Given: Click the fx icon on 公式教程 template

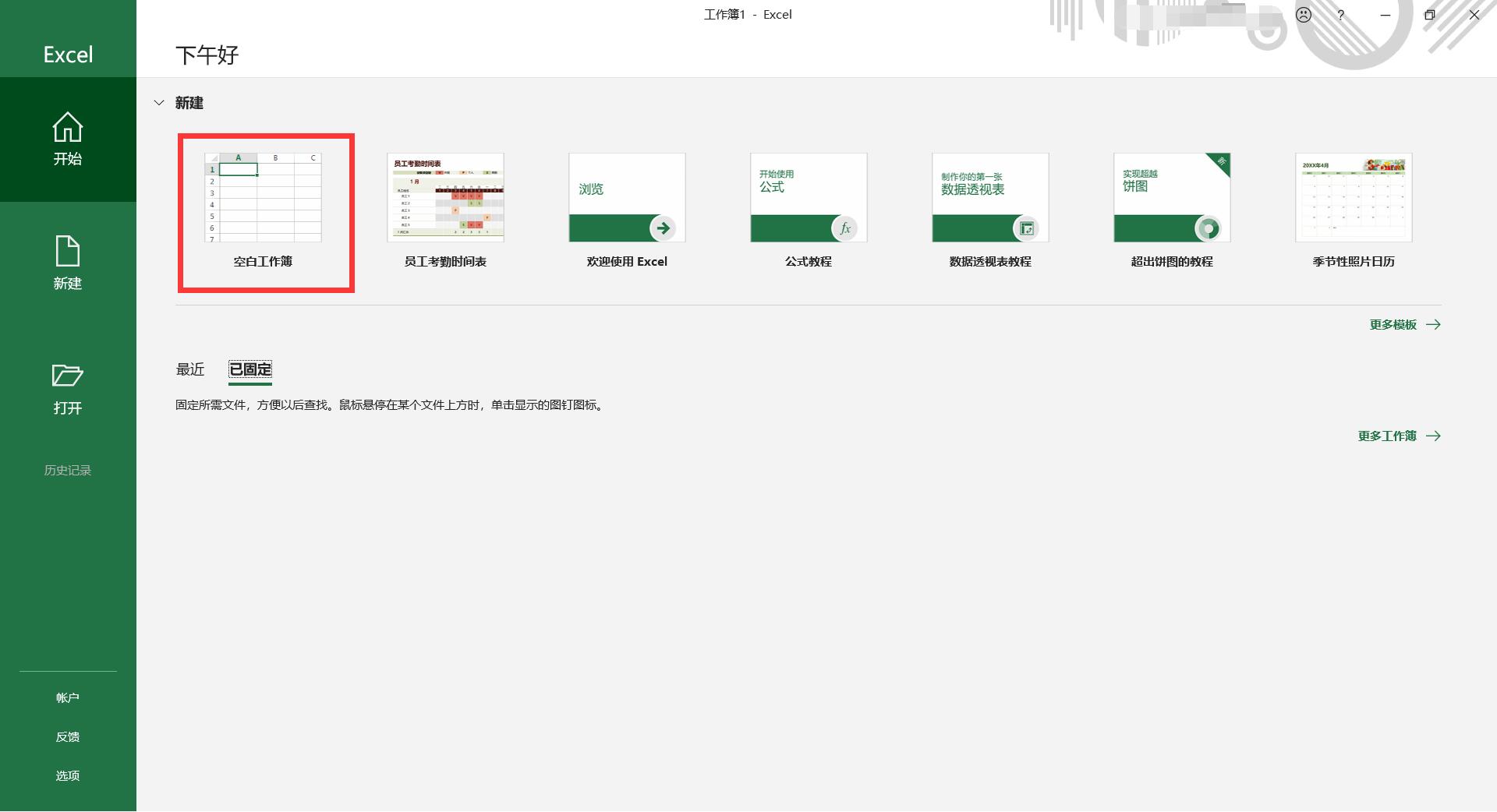Looking at the screenshot, I should coord(844,228).
